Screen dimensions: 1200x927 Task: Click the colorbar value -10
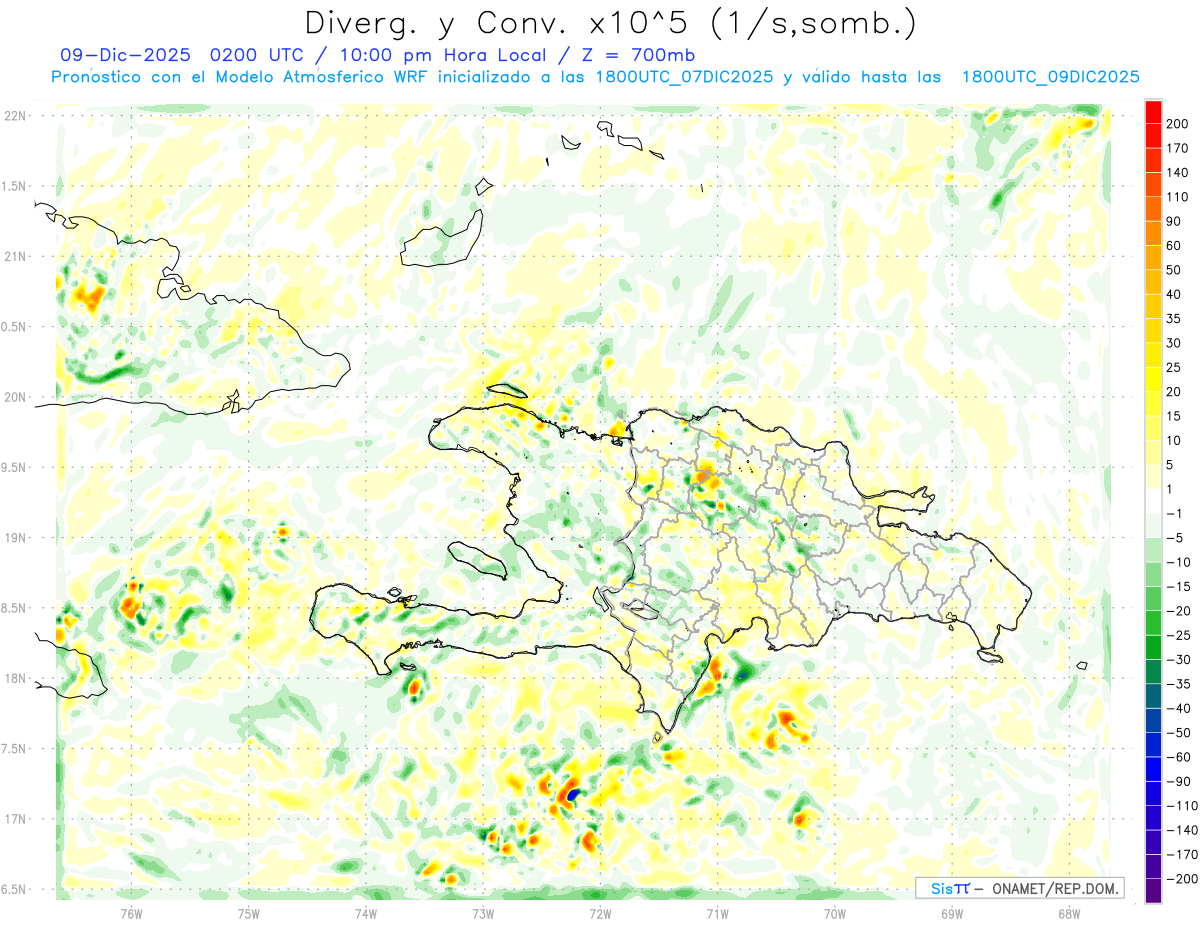pos(1181,562)
